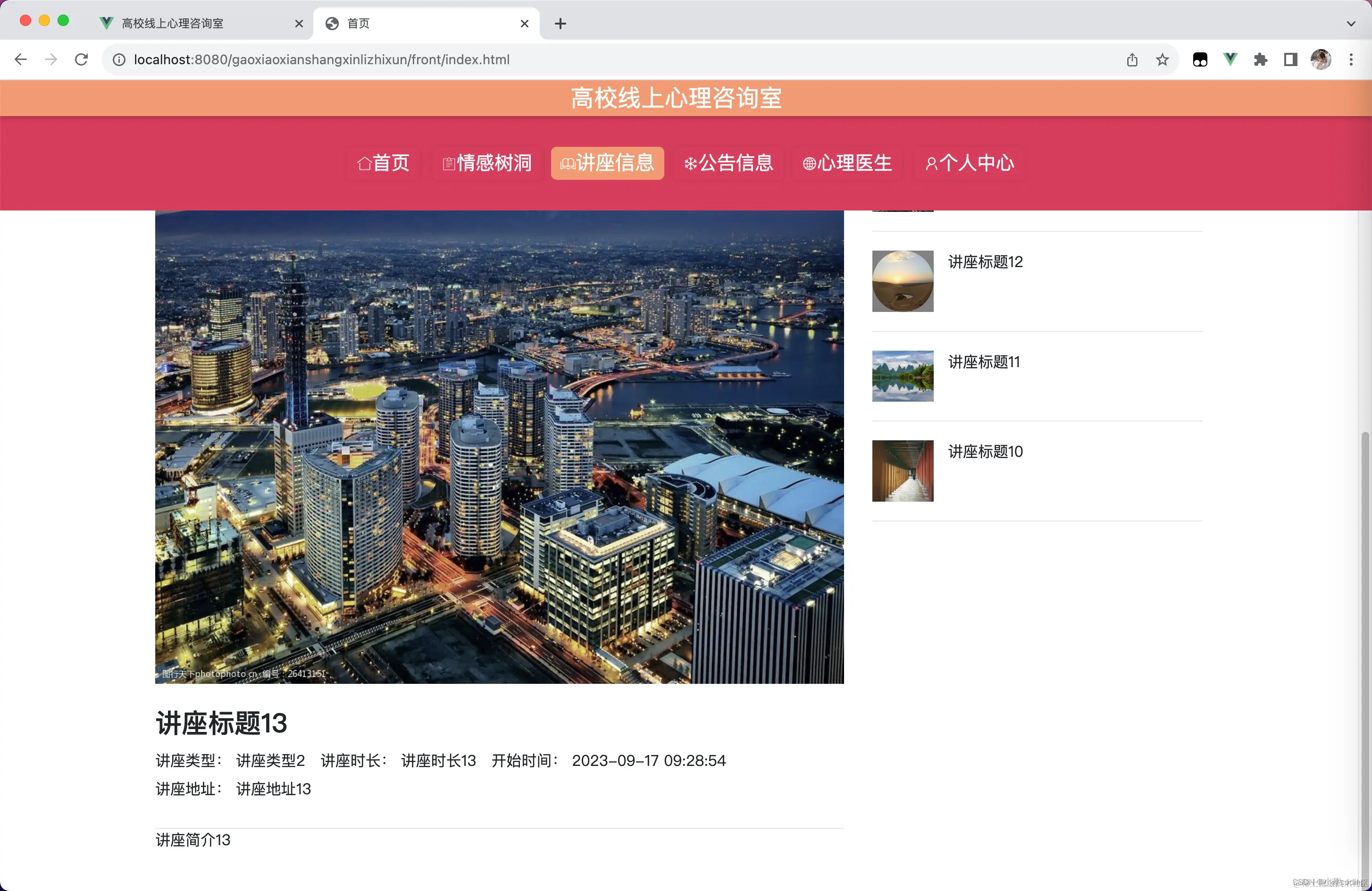The height and width of the screenshot is (891, 1372).
Task: Navigate back with the browser back arrow
Action: (21, 59)
